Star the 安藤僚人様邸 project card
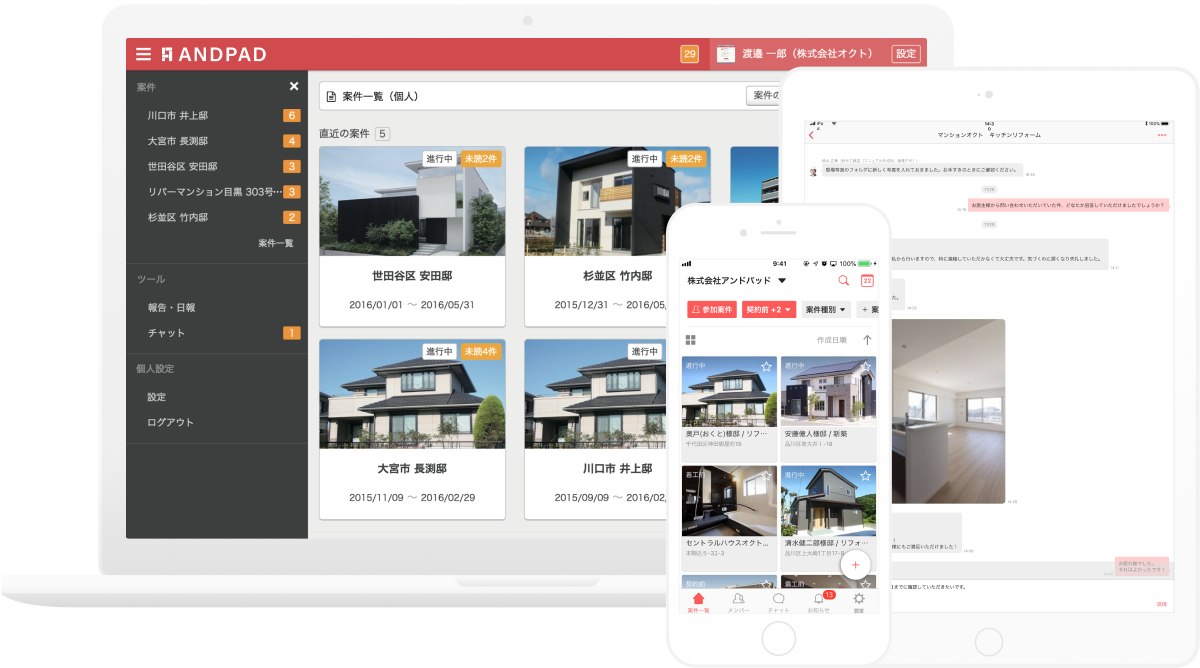Viewport: 1200px width, 668px height. coord(865,367)
